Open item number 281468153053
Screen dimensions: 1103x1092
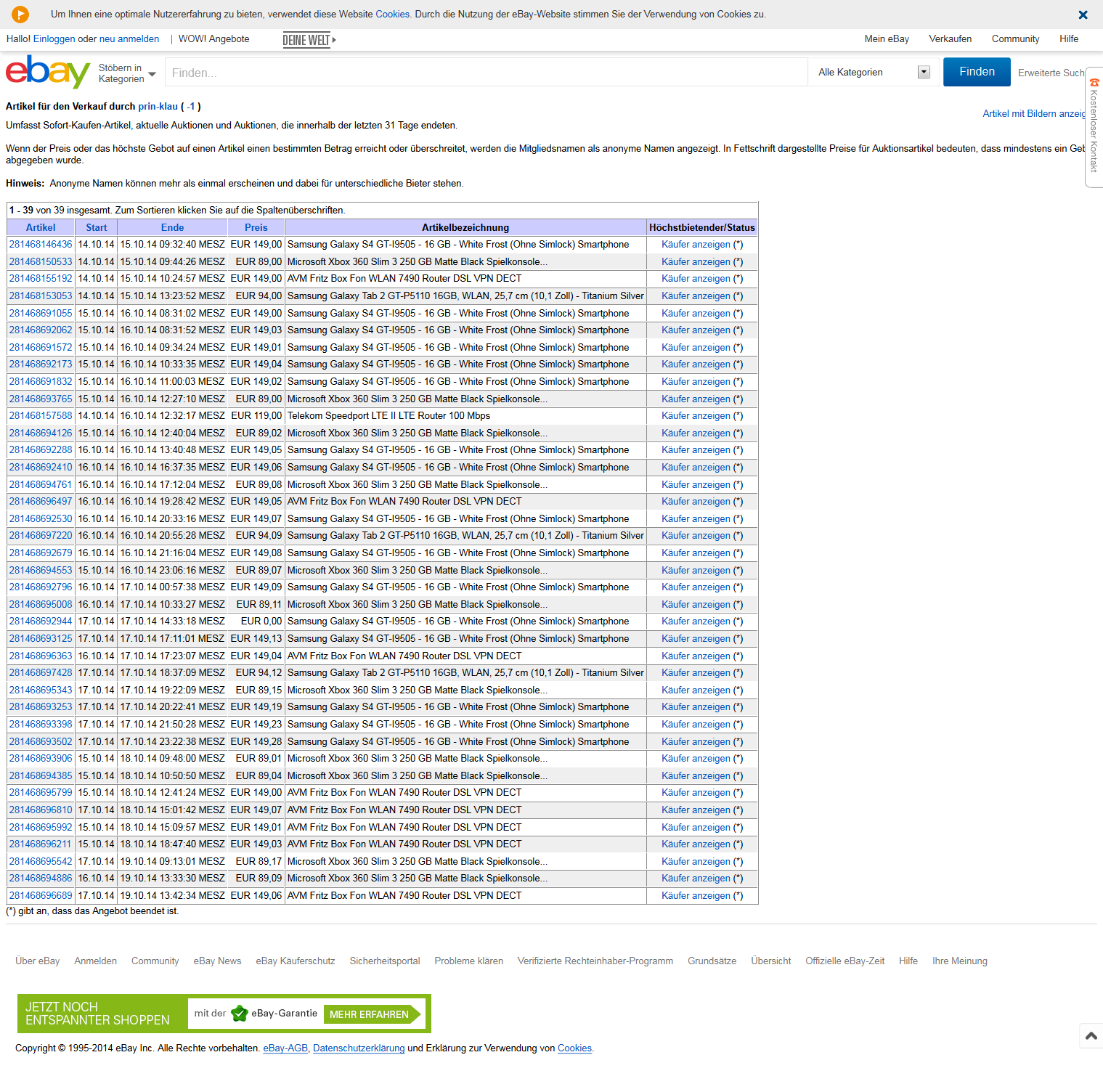41,296
